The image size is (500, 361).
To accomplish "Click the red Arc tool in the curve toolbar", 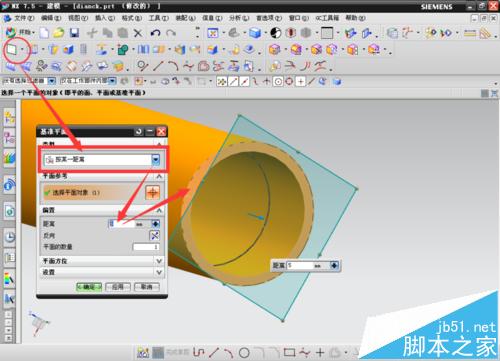I will coord(173,66).
